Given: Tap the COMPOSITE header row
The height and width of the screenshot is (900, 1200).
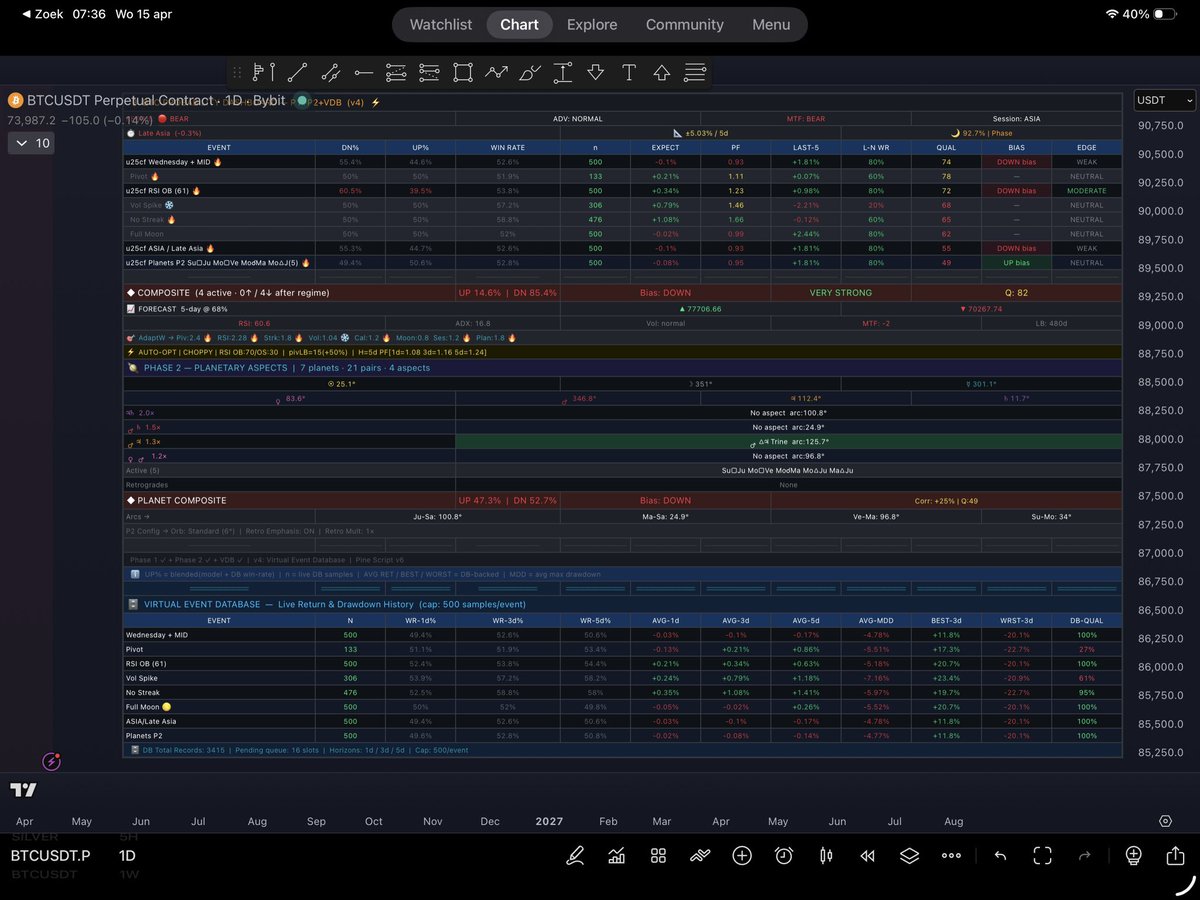Looking at the screenshot, I should [x=622, y=293].
